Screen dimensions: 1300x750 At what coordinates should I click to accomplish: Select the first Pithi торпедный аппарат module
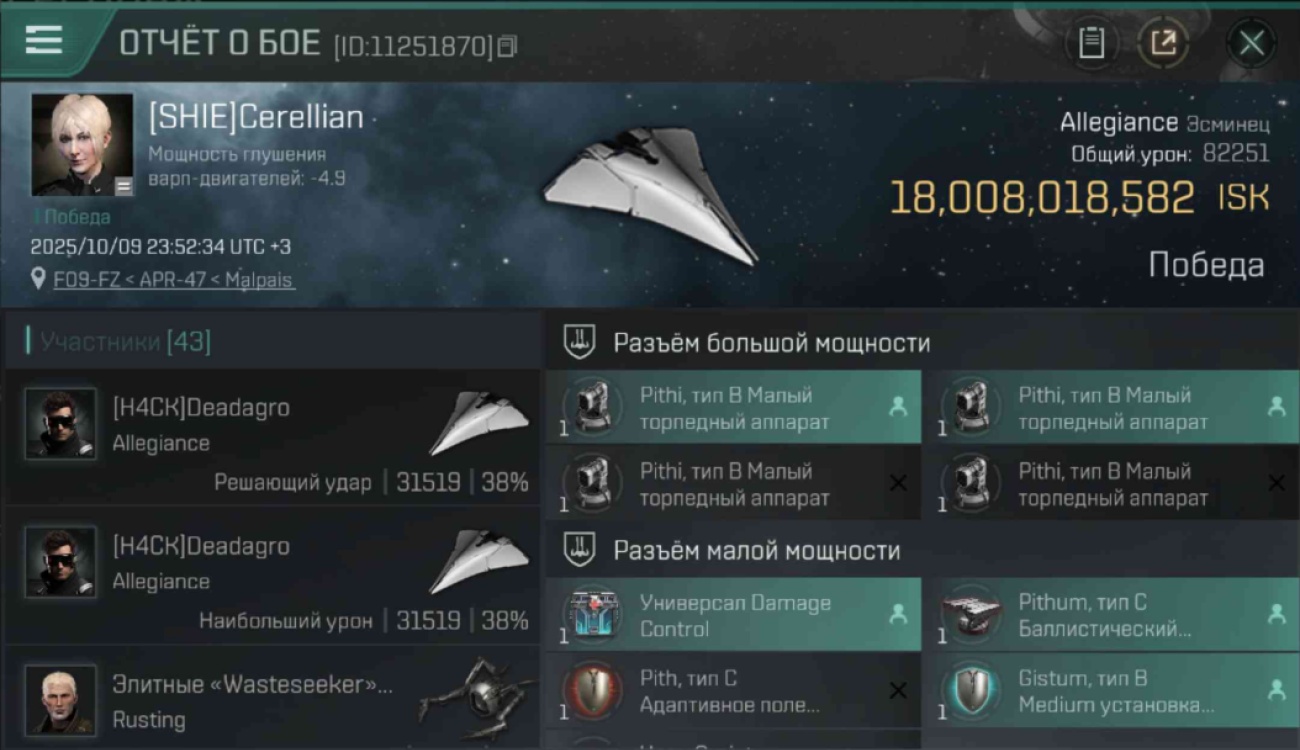[x=733, y=408]
